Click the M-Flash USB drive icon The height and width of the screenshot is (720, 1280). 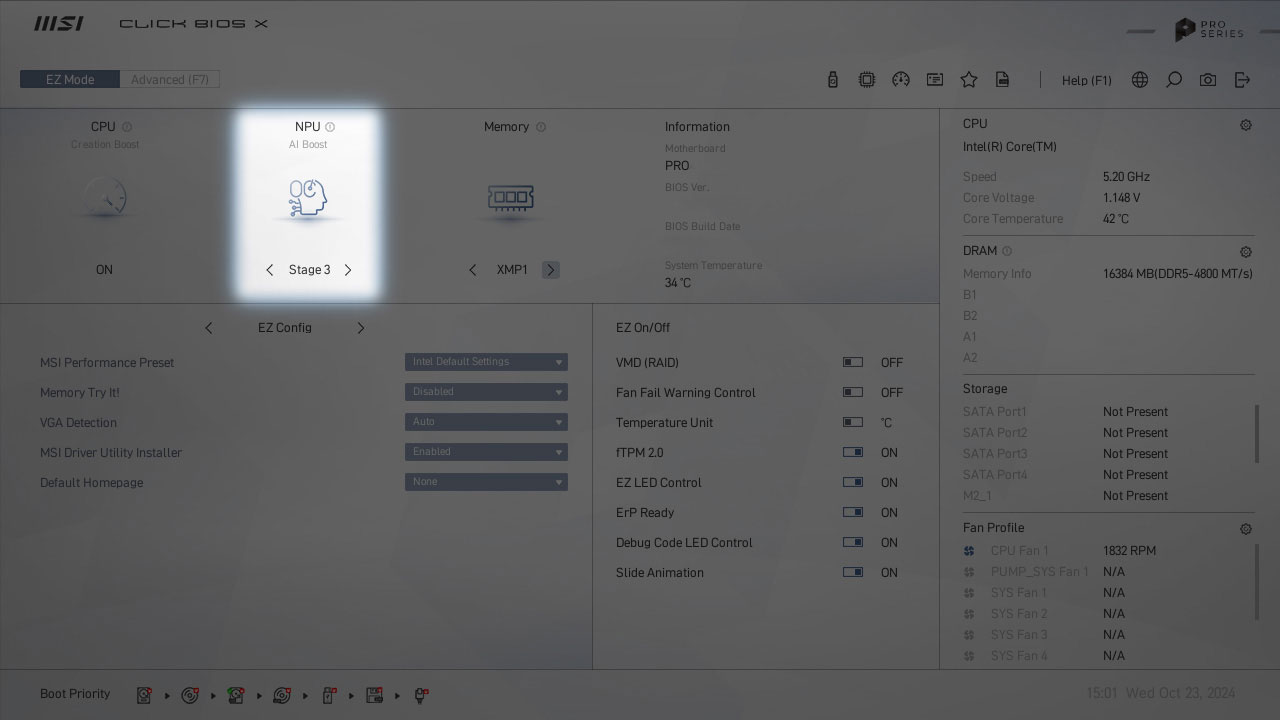(833, 80)
